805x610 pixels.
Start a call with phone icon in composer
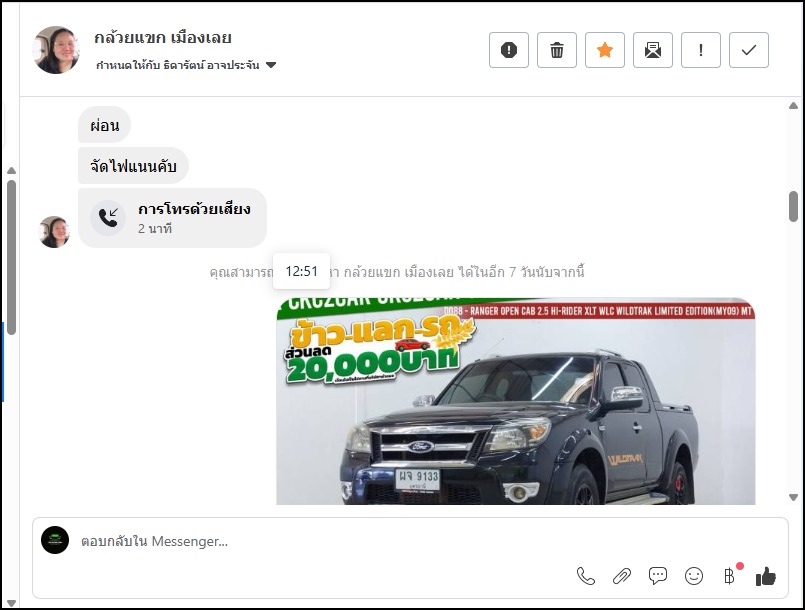click(586, 576)
